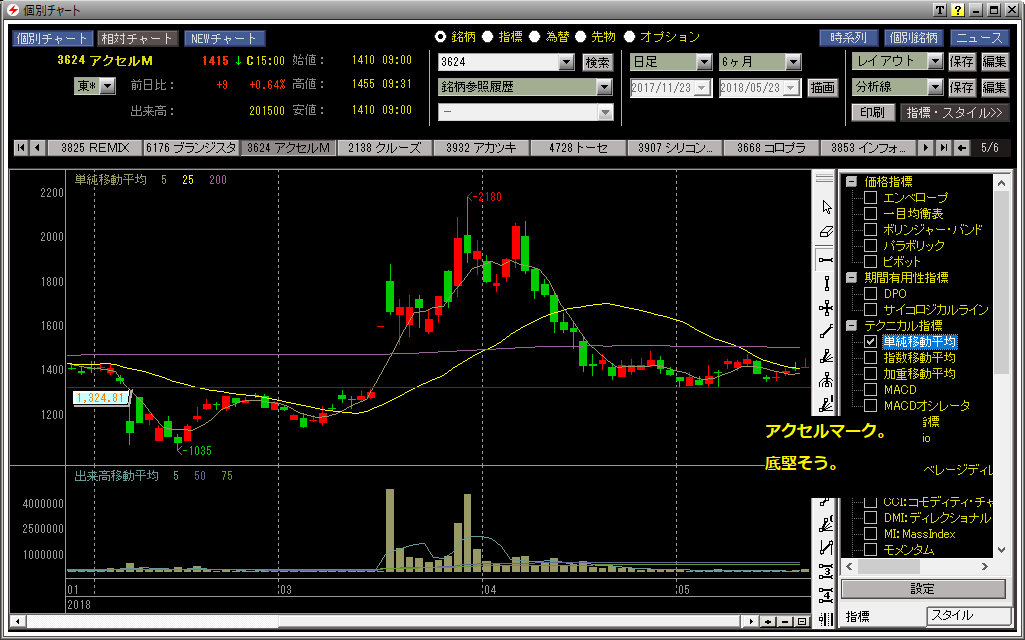Select the crosshair line drawing tool

click(x=826, y=308)
